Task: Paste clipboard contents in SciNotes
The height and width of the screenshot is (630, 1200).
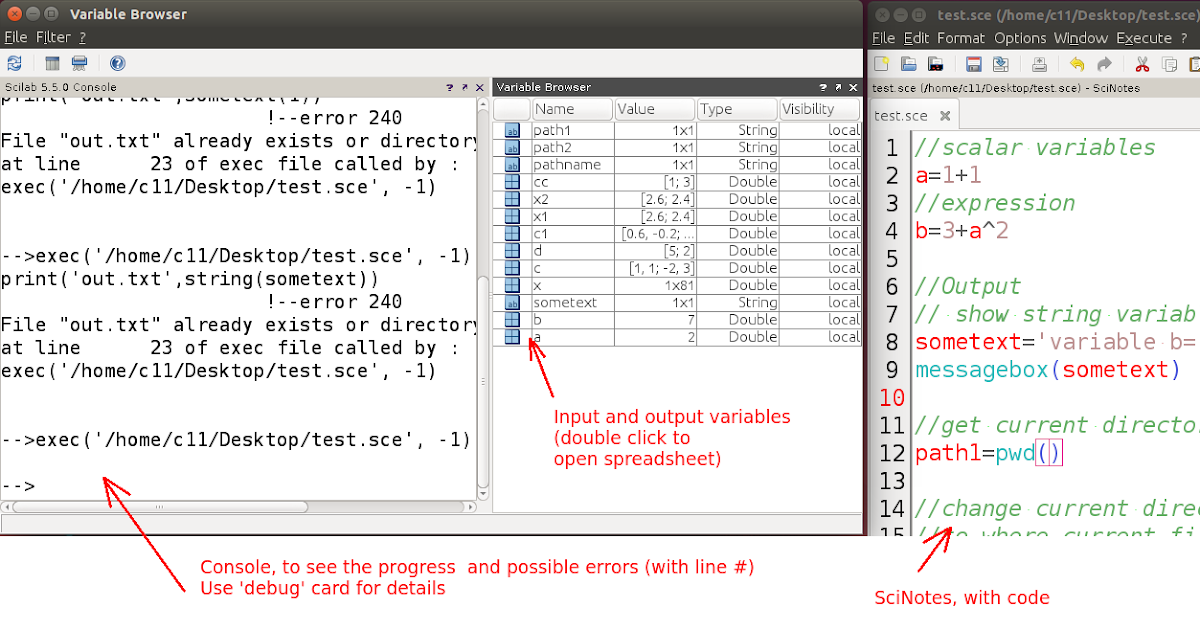Action: (x=1196, y=62)
